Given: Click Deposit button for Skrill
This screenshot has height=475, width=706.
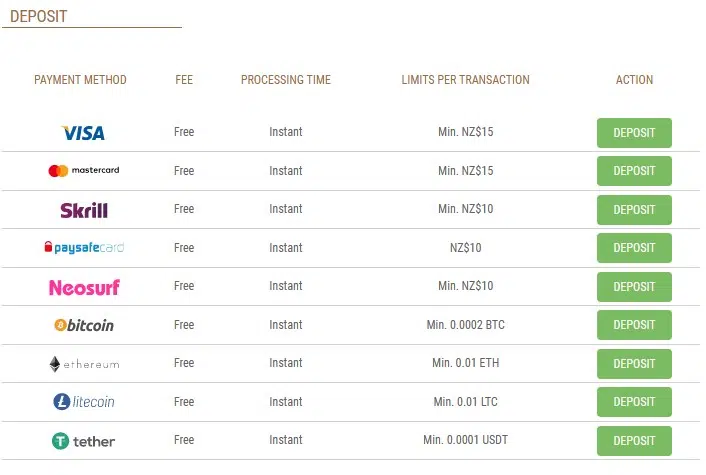Looking at the screenshot, I should click(x=634, y=210).
